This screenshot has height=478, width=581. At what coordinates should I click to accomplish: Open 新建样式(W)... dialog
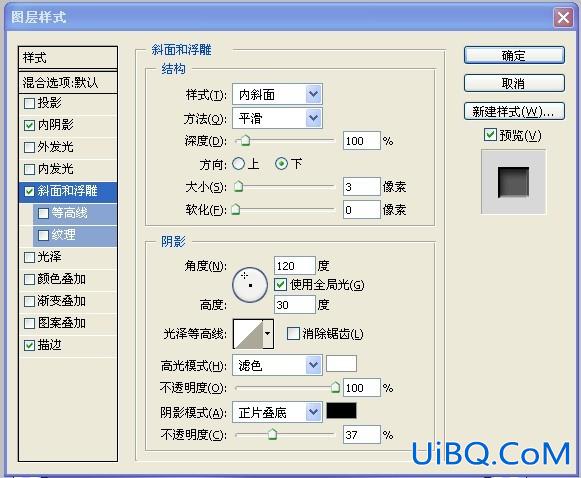[x=514, y=111]
